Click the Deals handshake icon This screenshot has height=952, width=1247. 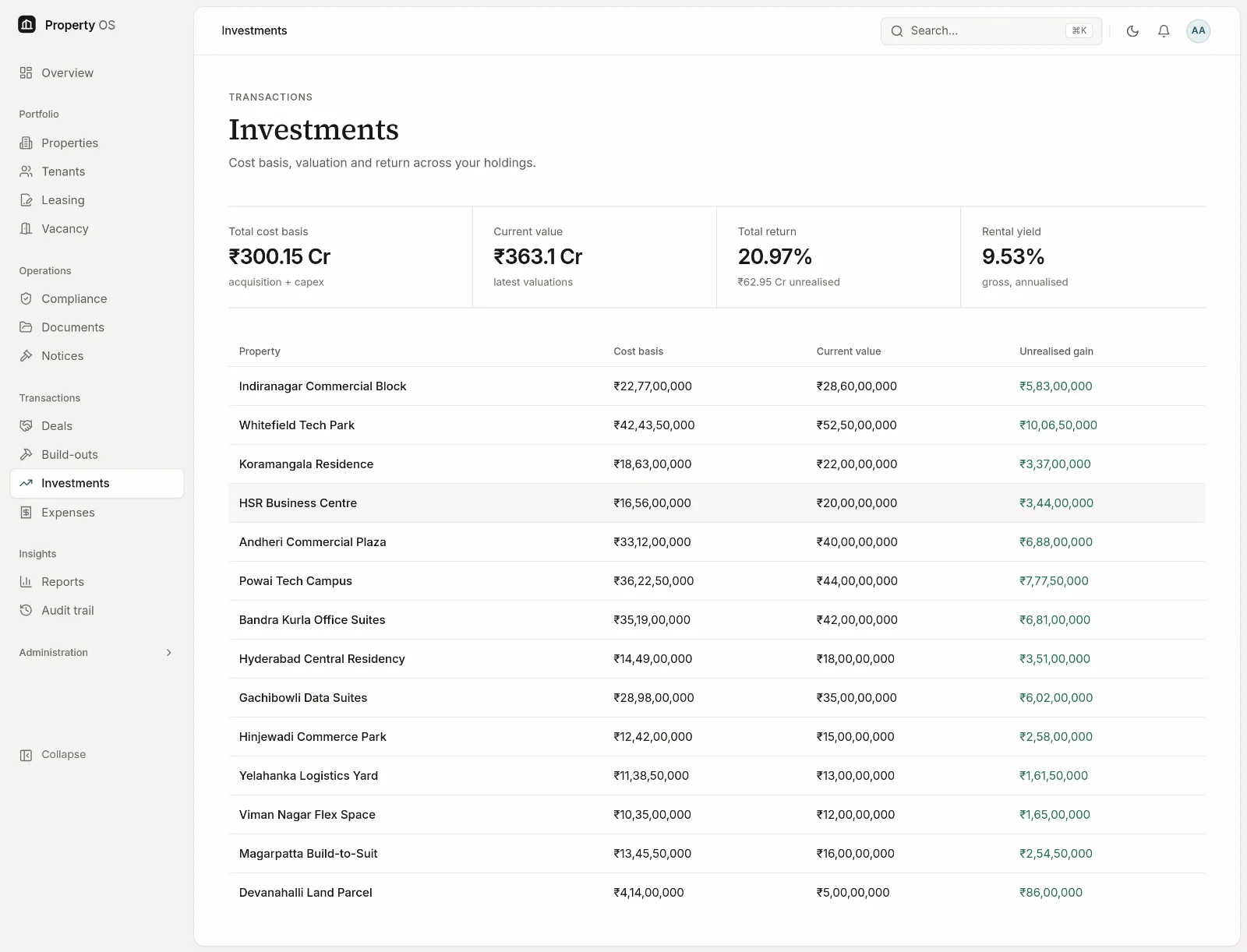point(26,426)
